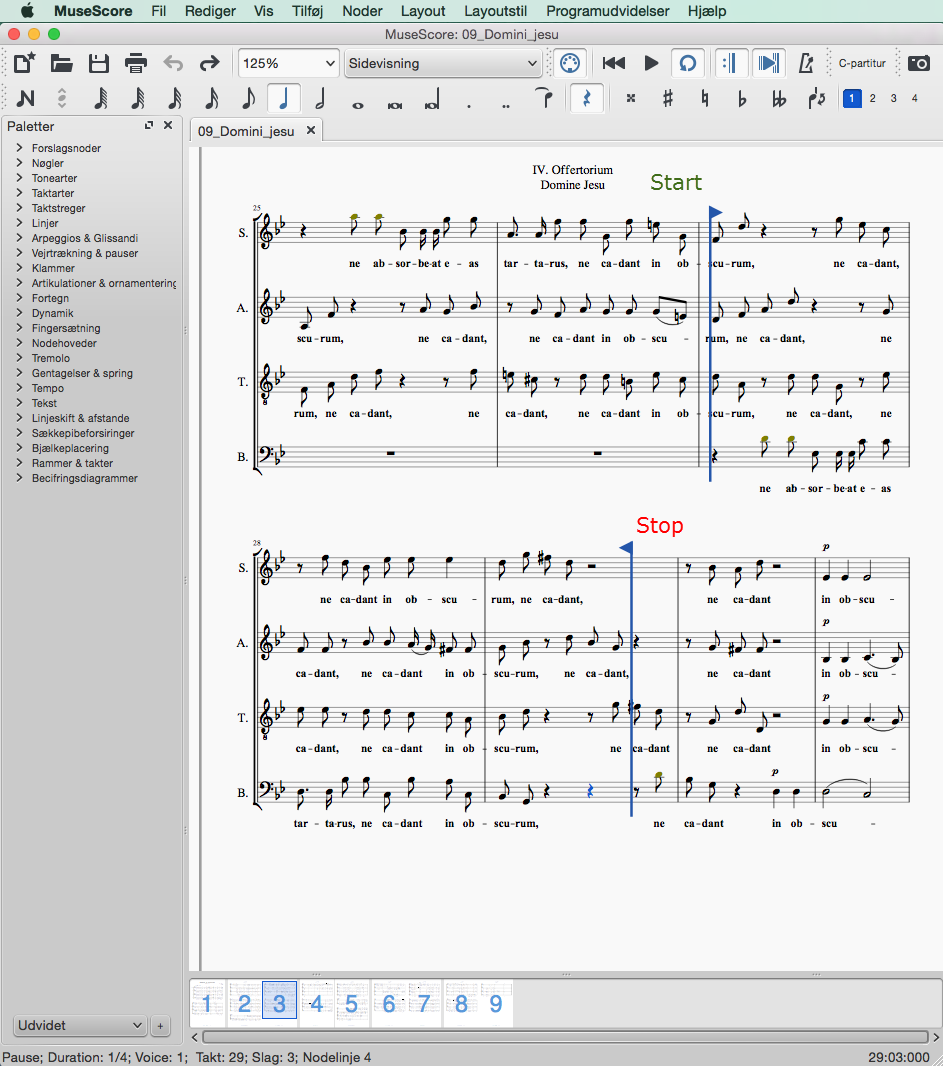Open the 125% zoom dropdown
Viewport: 943px width, 1066px height.
click(288, 63)
